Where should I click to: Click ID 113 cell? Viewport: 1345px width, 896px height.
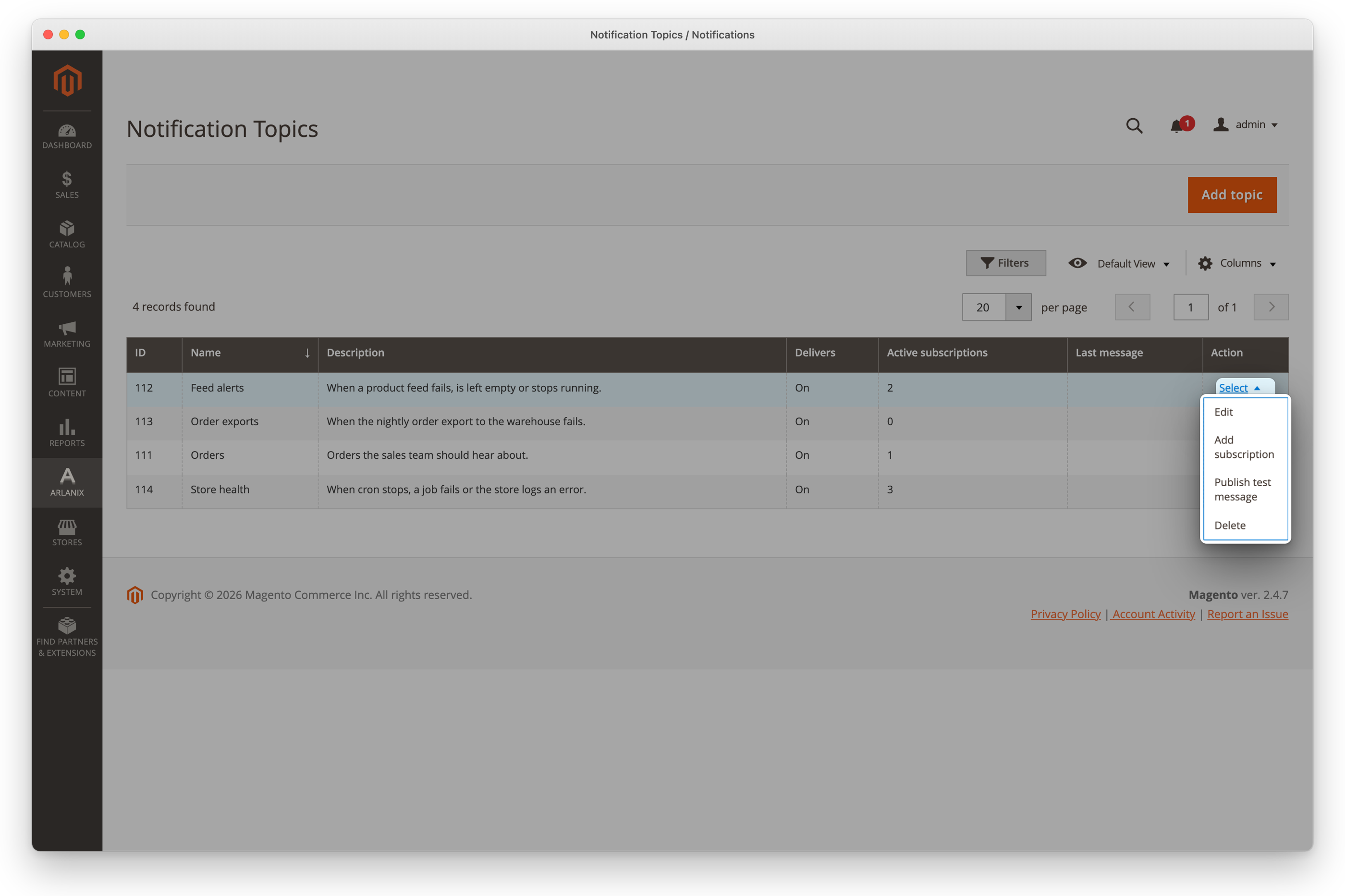[154, 422]
